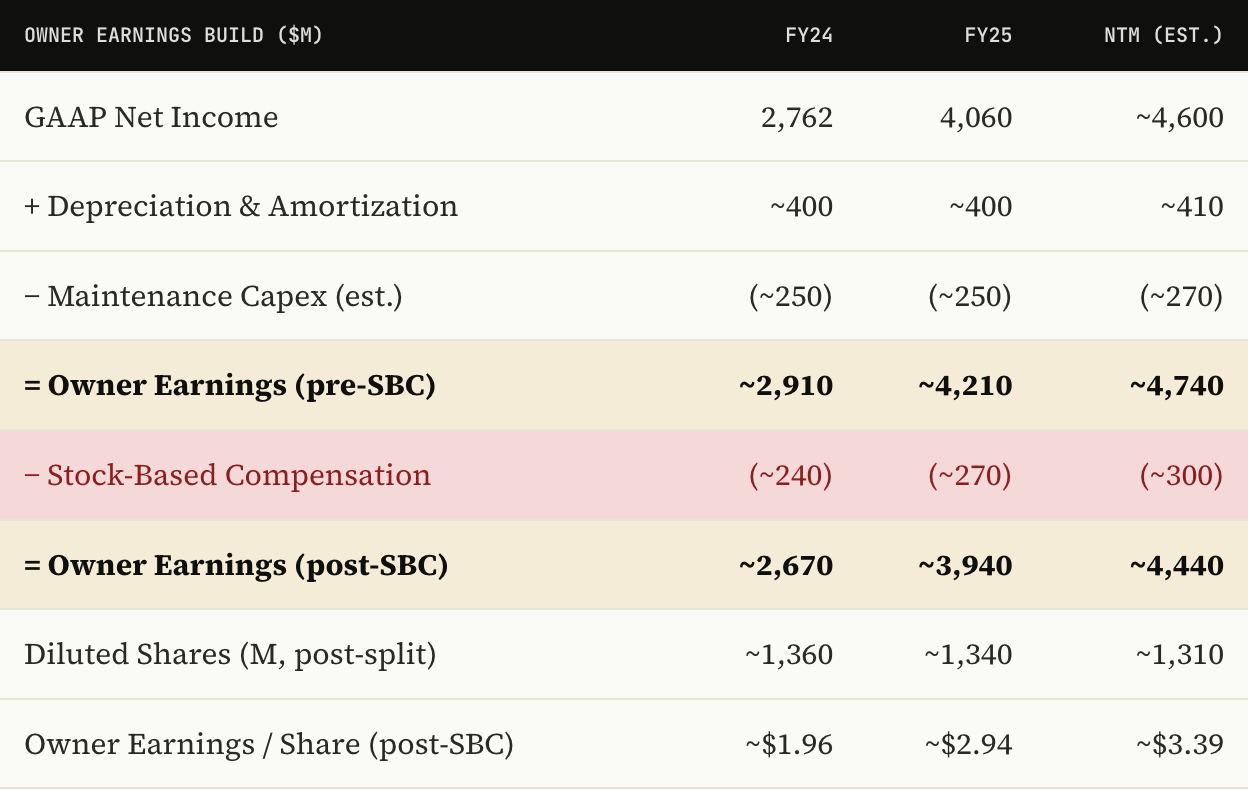Click FY24 Maintenance Capex value (~250)

click(x=791, y=296)
